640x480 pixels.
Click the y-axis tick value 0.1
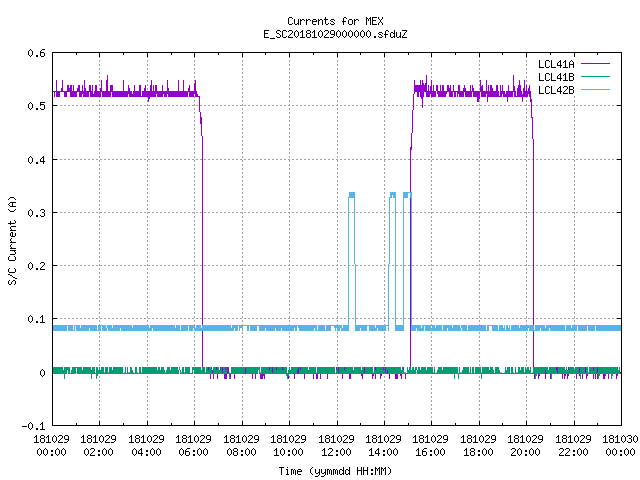tap(36, 319)
